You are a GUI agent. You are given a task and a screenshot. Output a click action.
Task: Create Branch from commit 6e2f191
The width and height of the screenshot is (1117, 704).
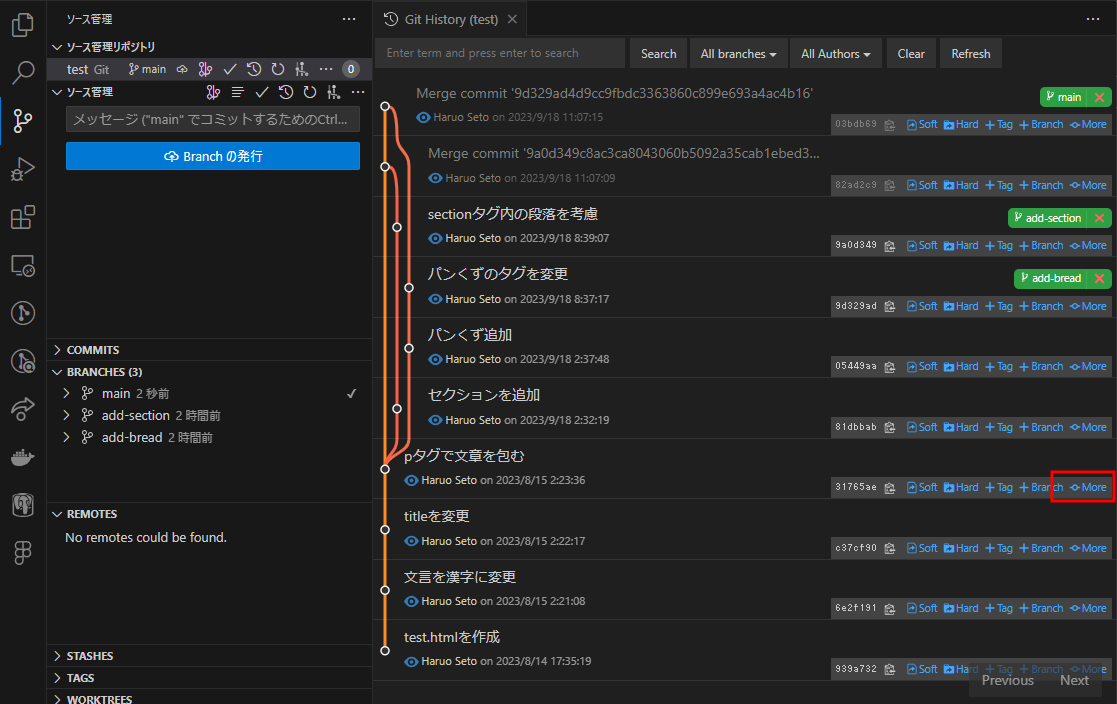[x=1041, y=608]
